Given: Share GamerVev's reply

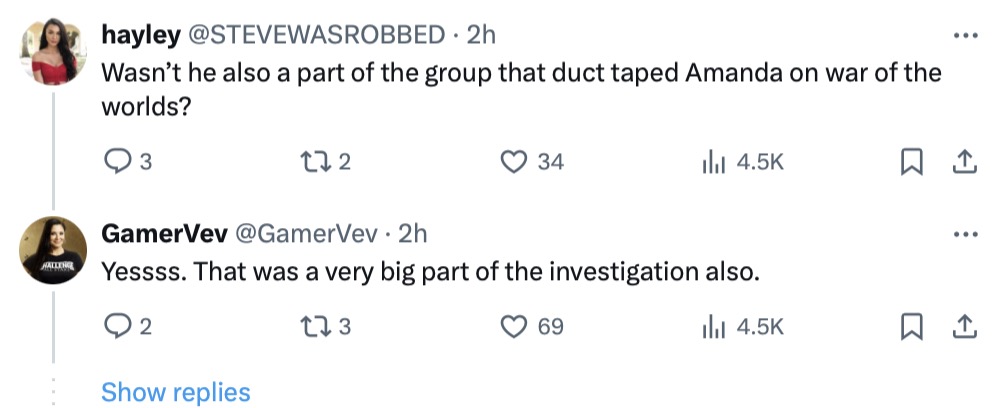Looking at the screenshot, I should coord(965,326).
